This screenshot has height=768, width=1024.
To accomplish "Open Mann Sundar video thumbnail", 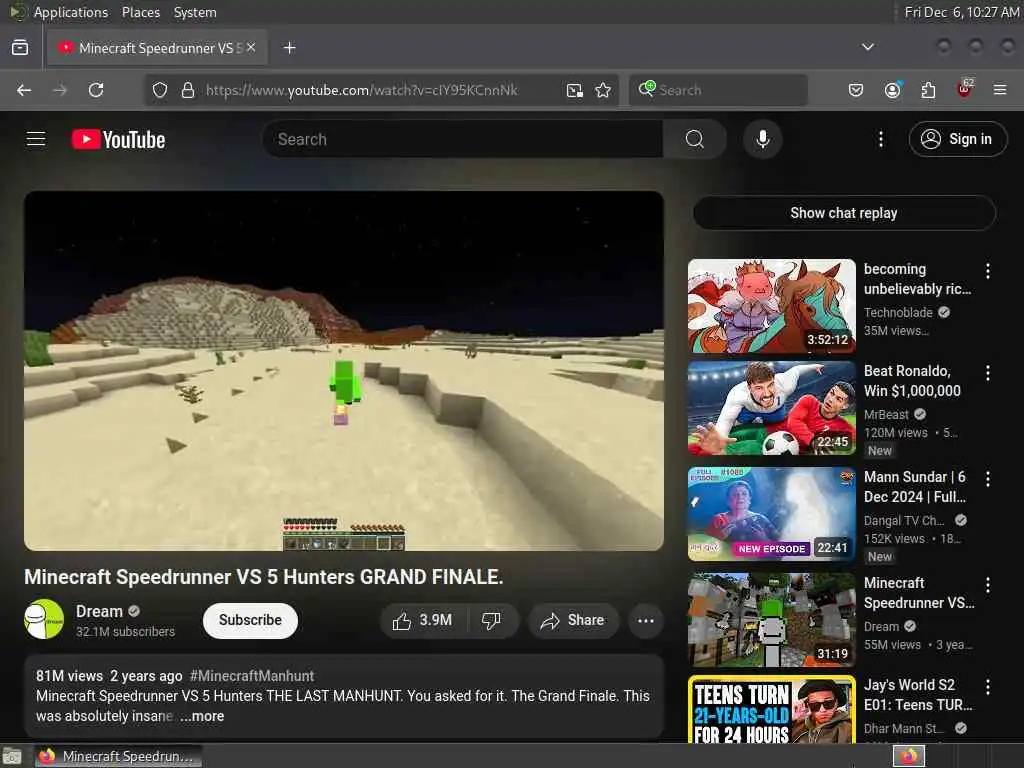I will 771,513.
